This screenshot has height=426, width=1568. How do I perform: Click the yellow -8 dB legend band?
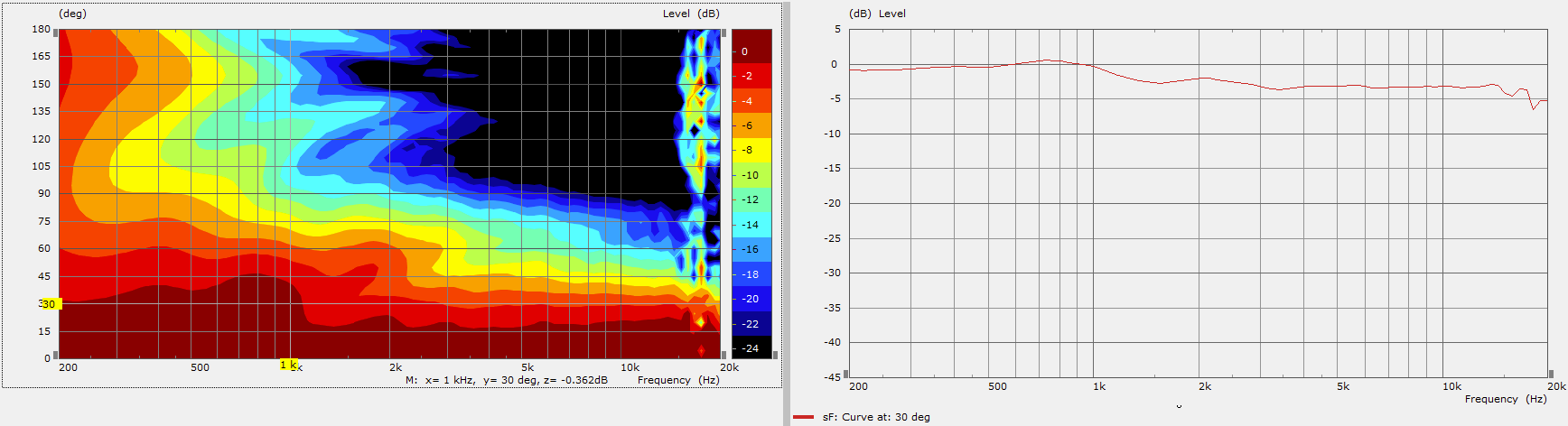(751, 150)
